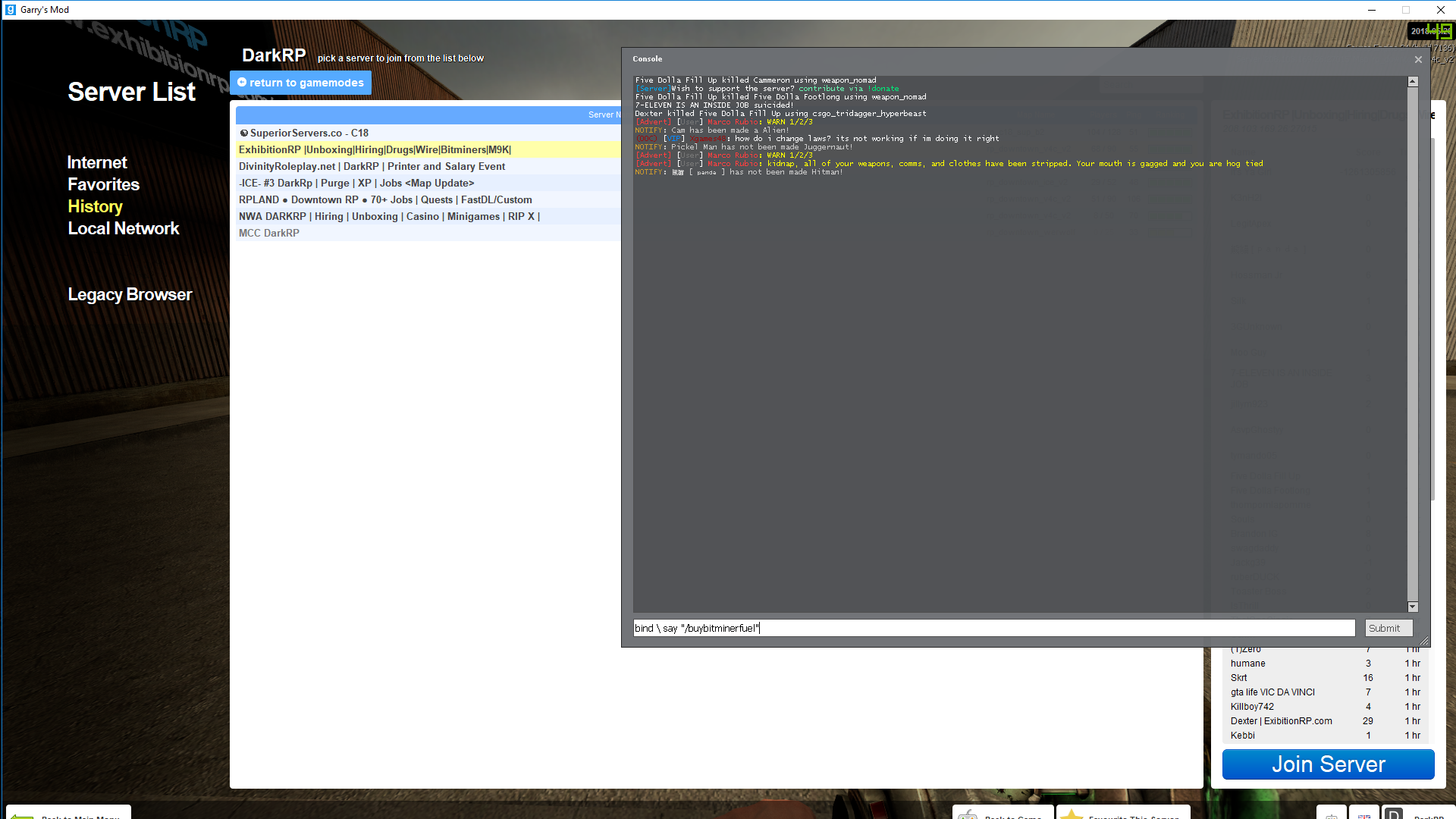Image resolution: width=1456 pixels, height=819 pixels.
Task: Select MCC DarkRP server row
Action: click(x=428, y=233)
